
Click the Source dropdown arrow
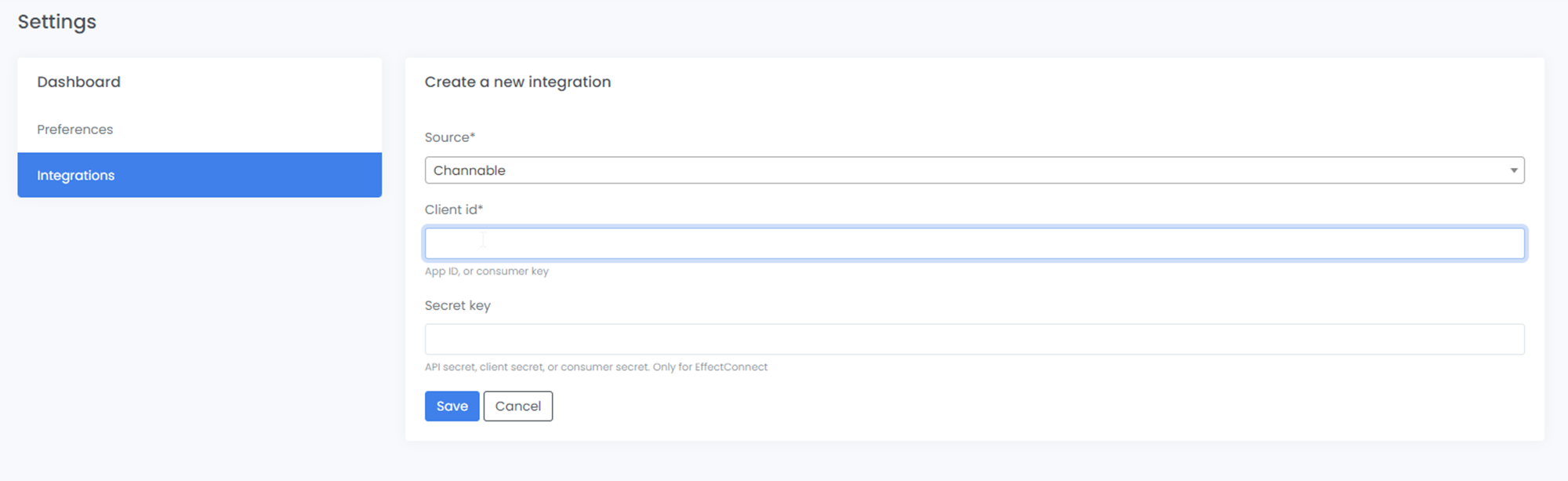pos(1514,170)
